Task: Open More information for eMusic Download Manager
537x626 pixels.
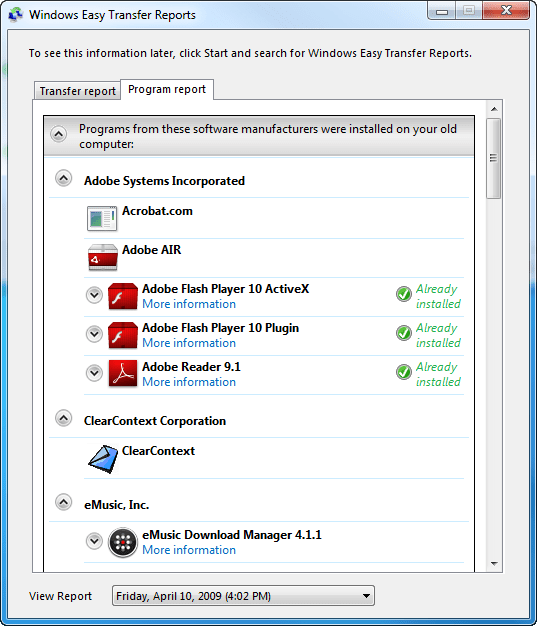Action: [189, 550]
